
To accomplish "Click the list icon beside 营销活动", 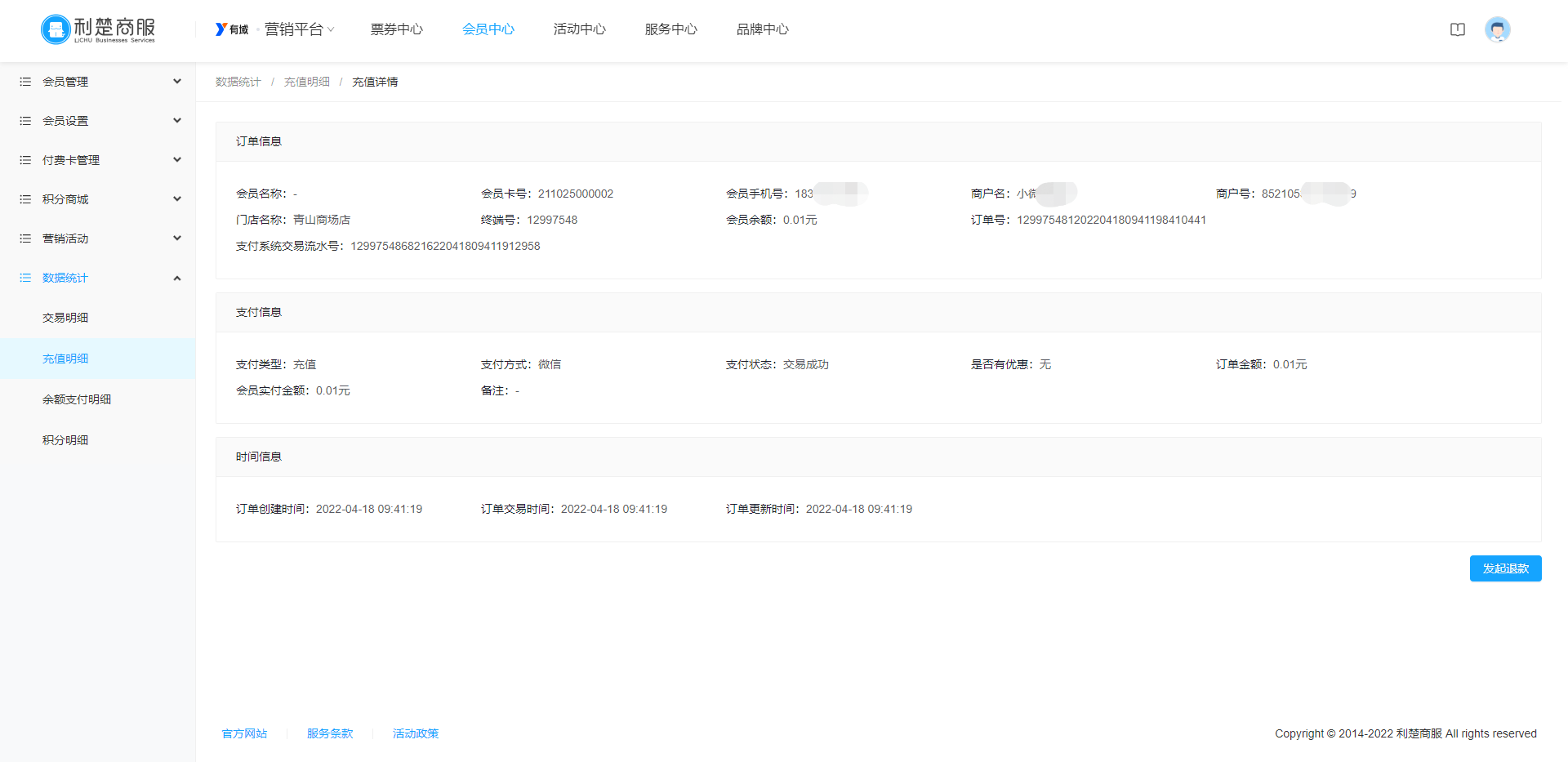I will pos(25,238).
